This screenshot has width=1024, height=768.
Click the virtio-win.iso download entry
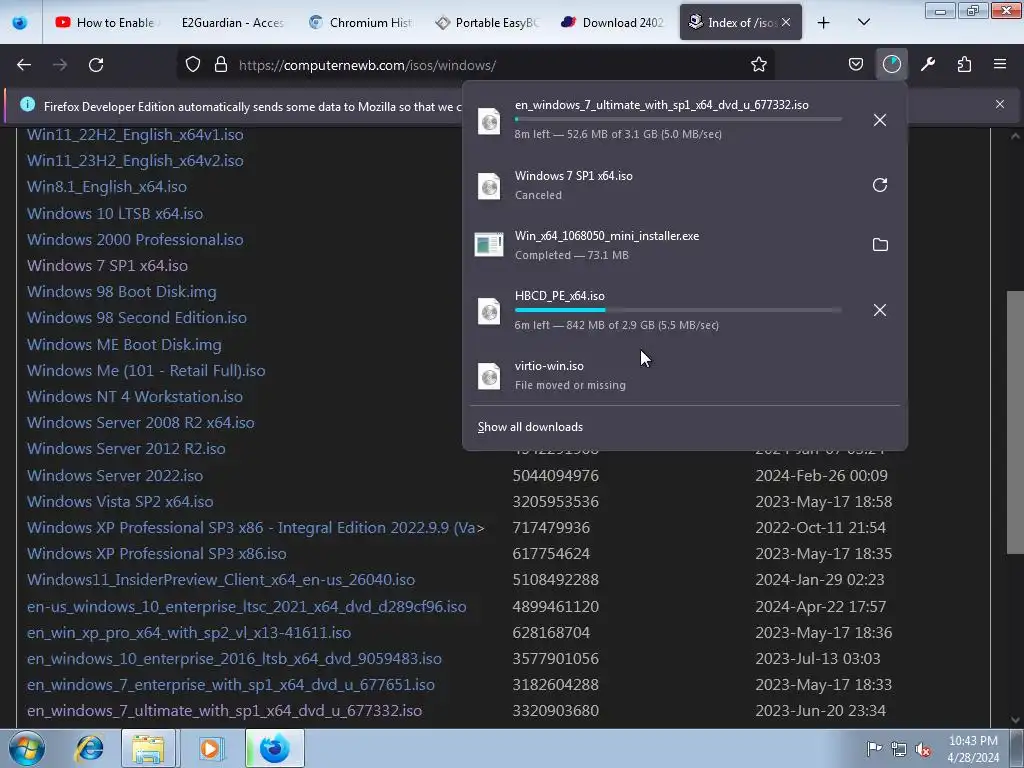684,376
